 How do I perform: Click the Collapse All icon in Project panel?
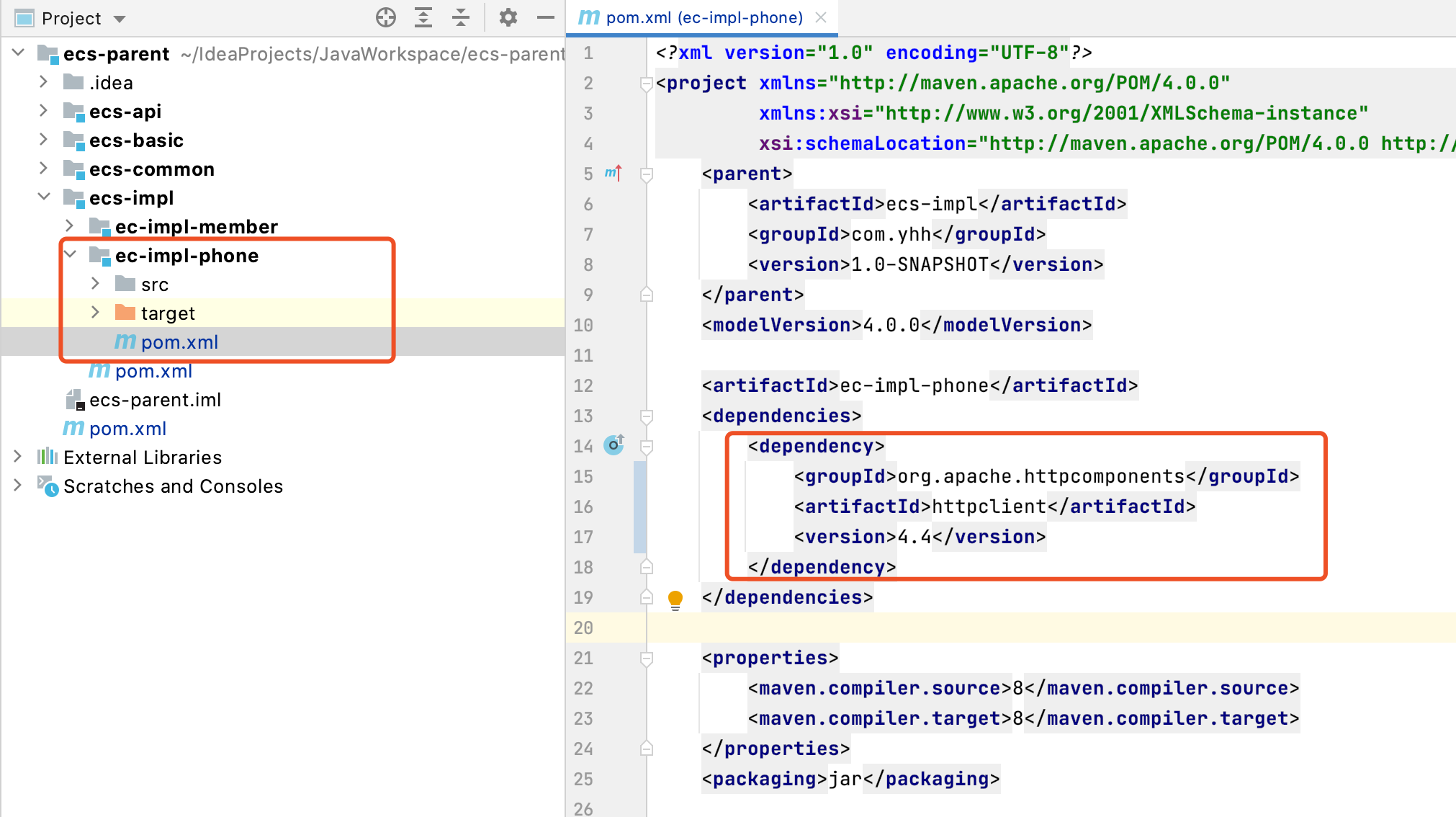tap(461, 17)
